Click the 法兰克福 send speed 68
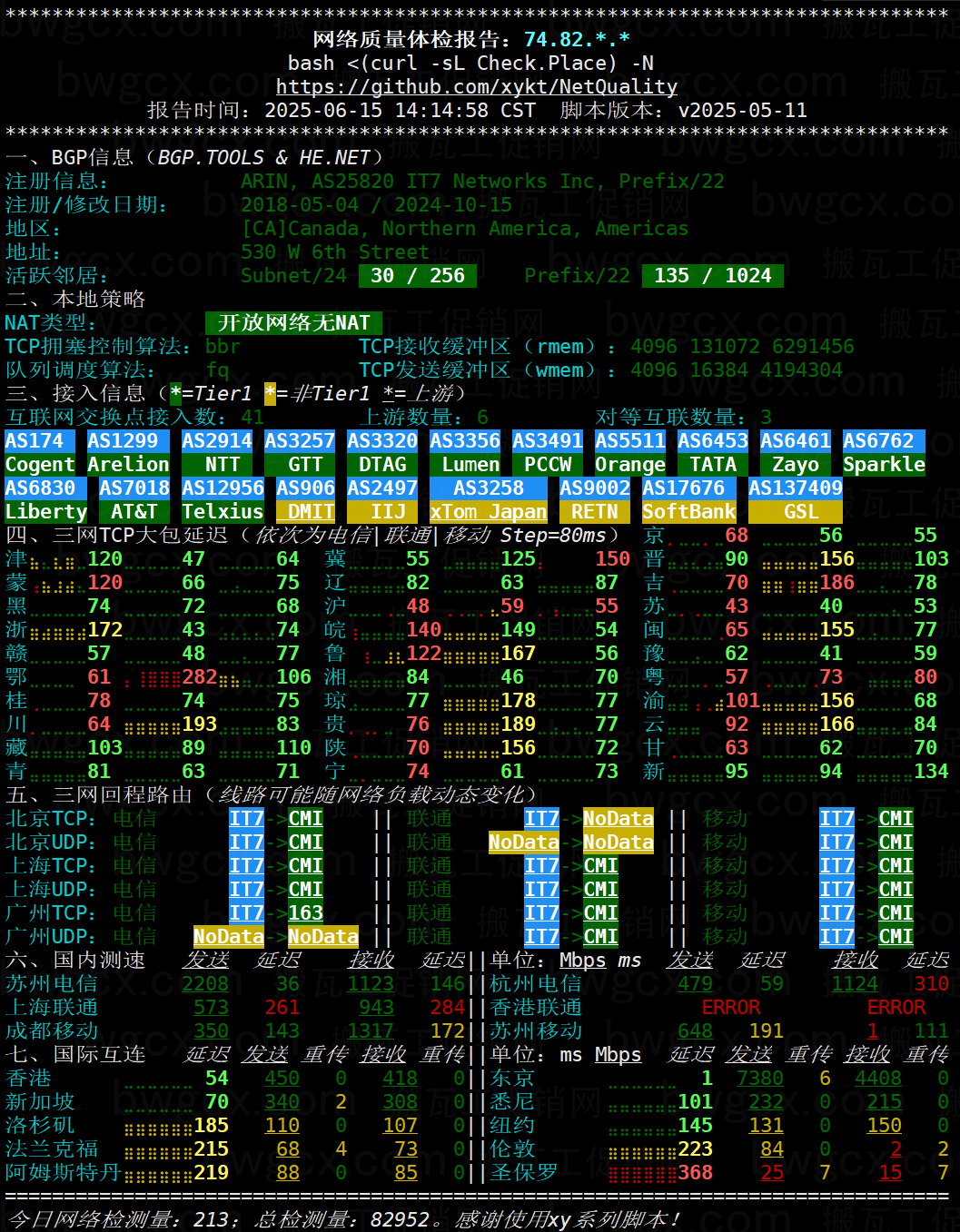This screenshot has width=960, height=1232. pyautogui.click(x=288, y=1148)
